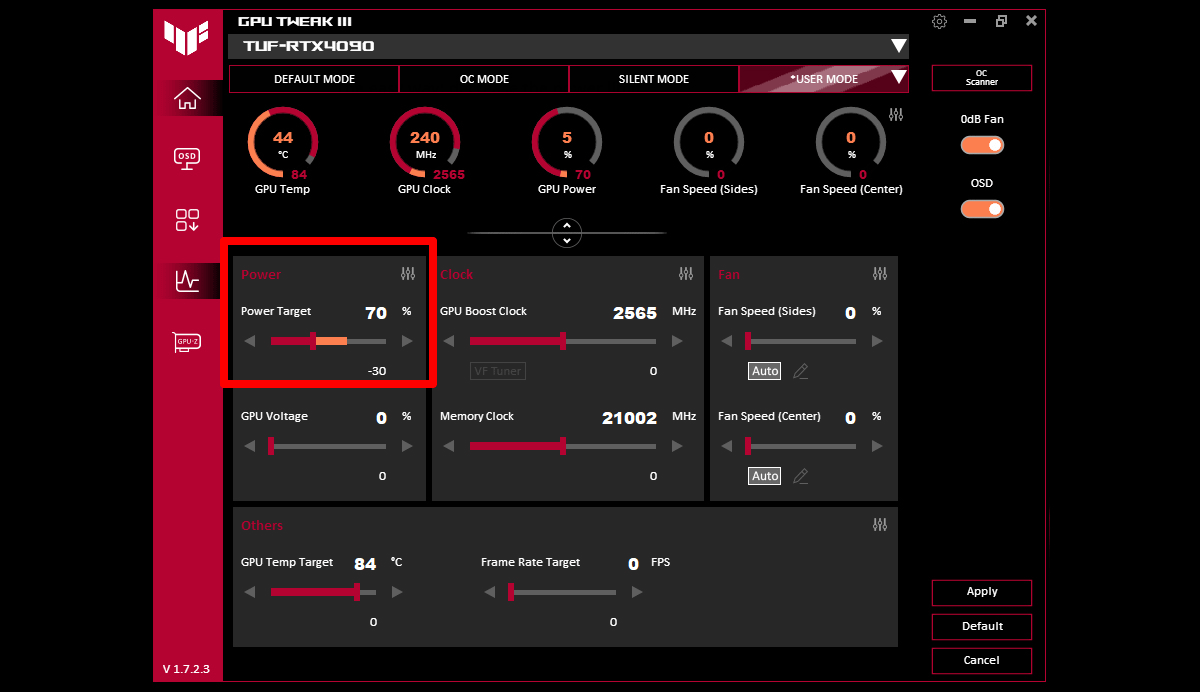Toggle the OSD switch
The image size is (1200, 692).
click(x=982, y=209)
